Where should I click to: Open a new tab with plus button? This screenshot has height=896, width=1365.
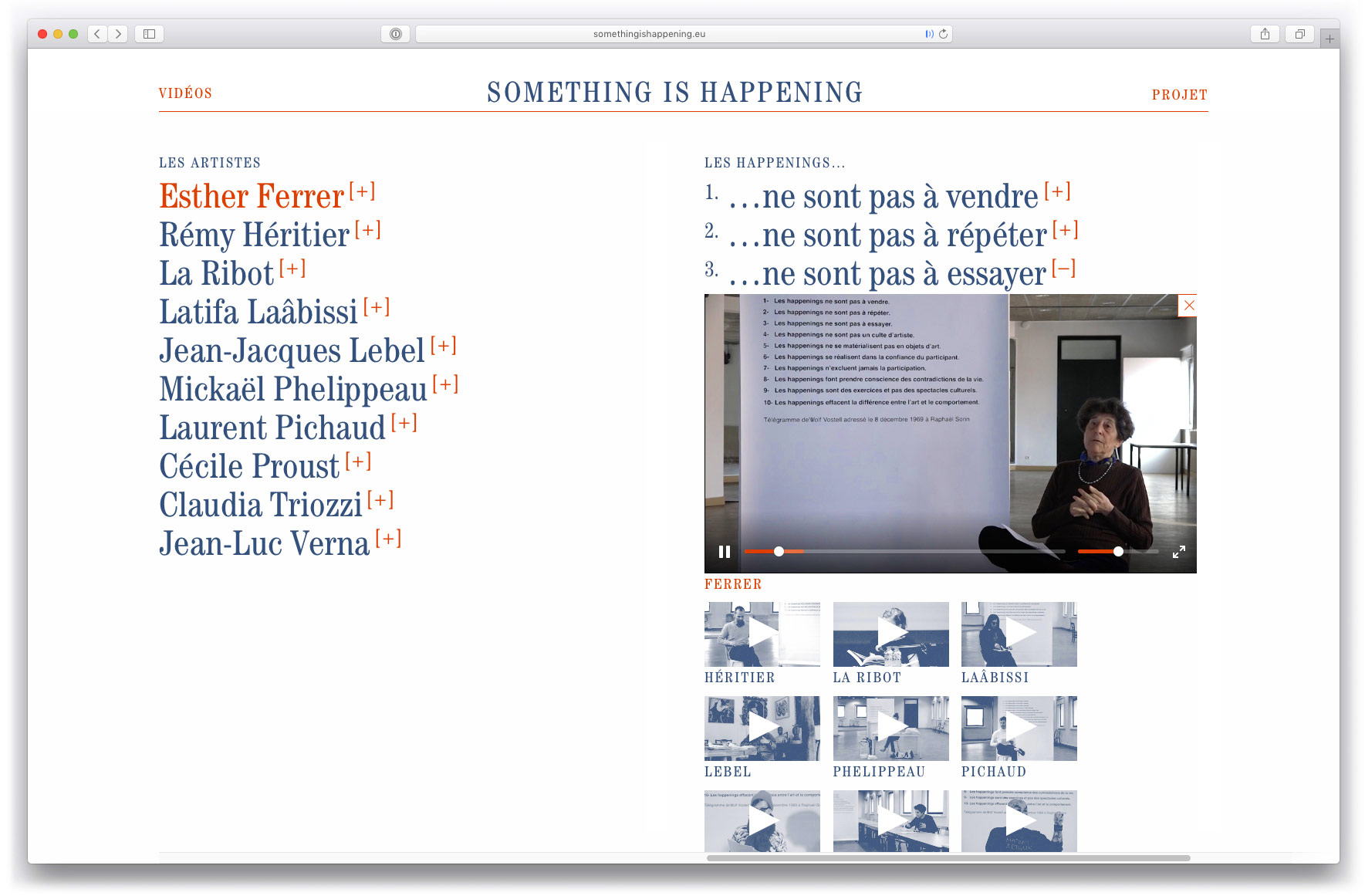tap(1329, 39)
